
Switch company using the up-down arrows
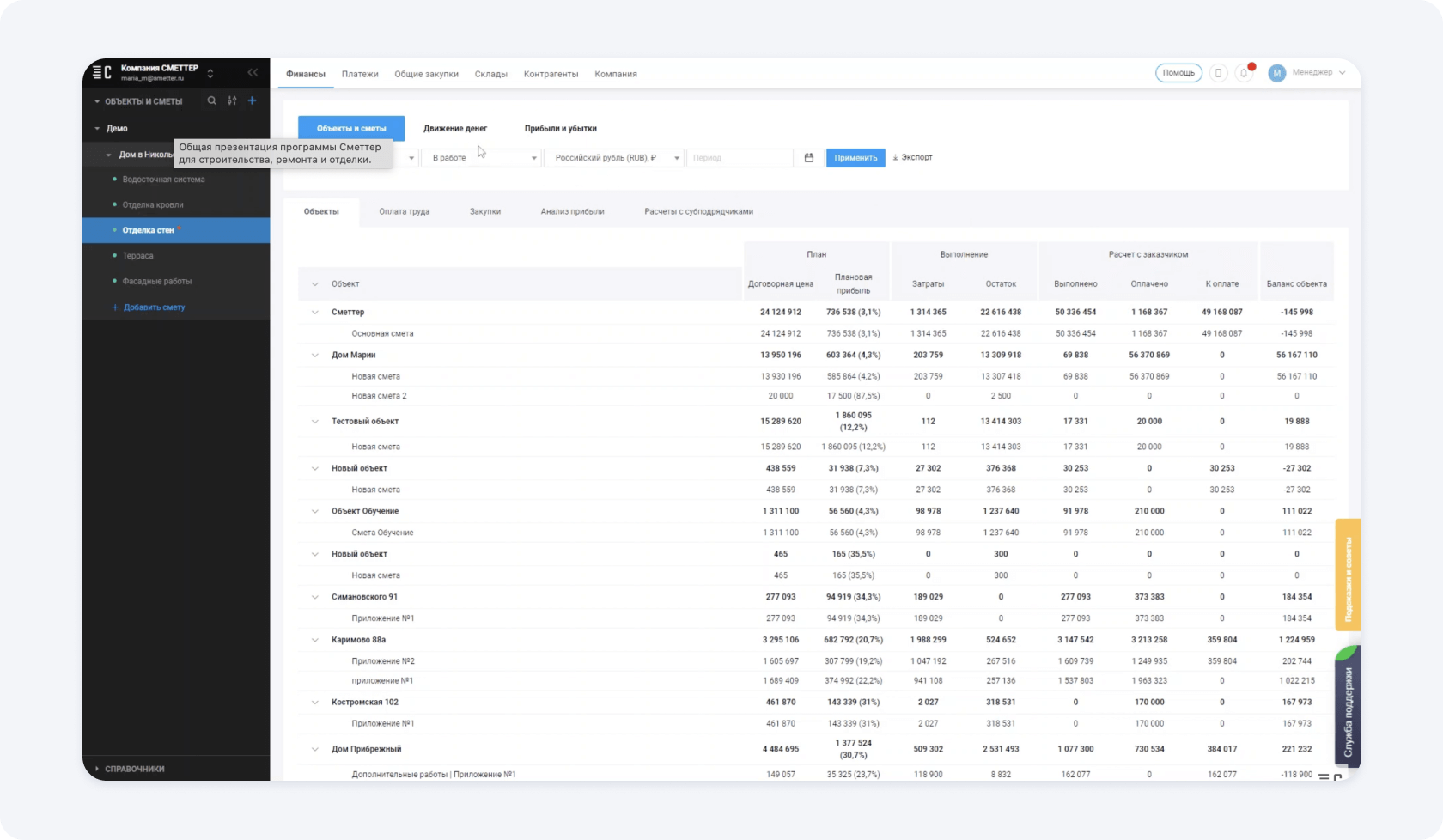[210, 73]
